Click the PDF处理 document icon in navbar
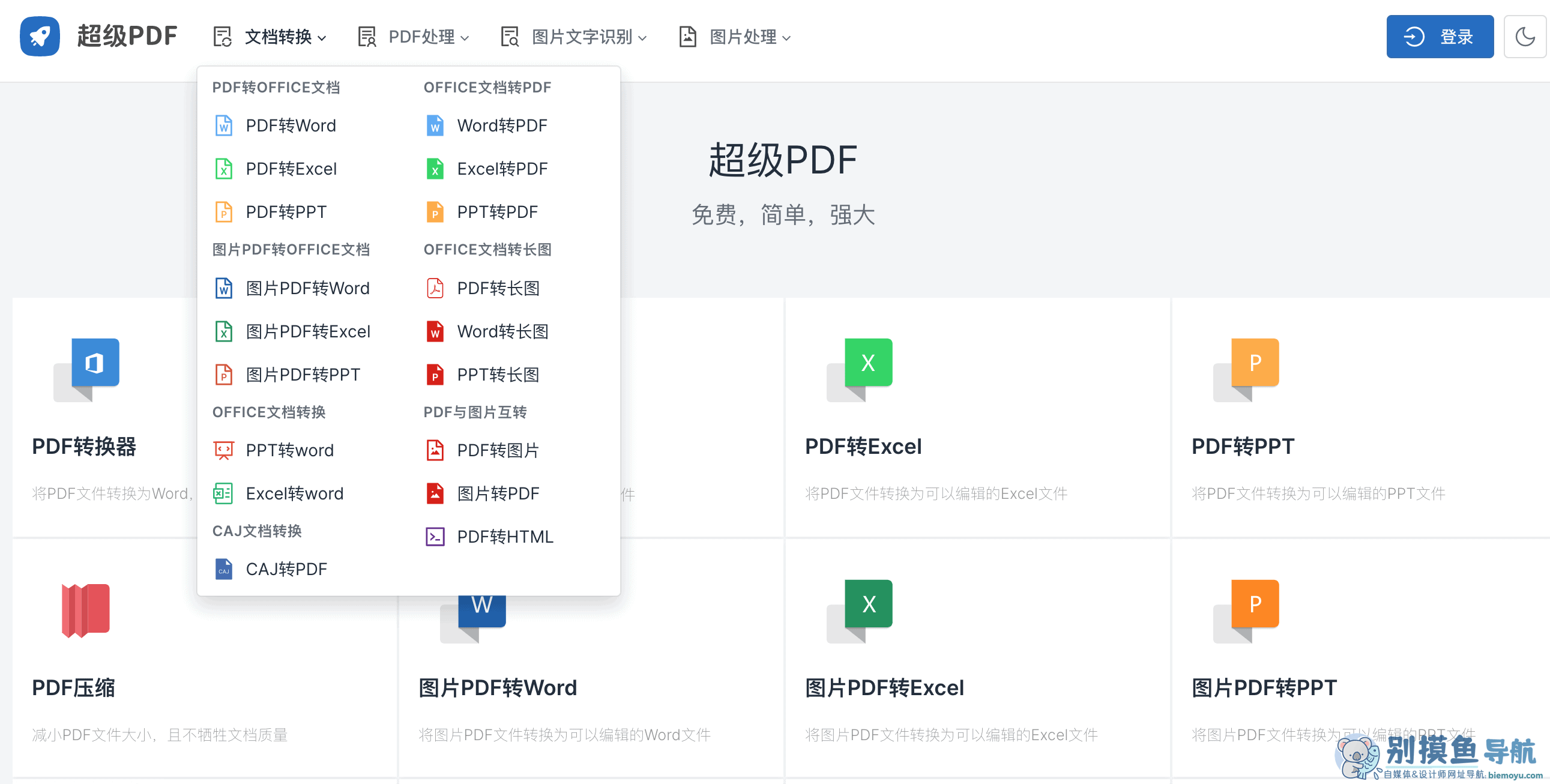This screenshot has width=1550, height=784. [366, 37]
